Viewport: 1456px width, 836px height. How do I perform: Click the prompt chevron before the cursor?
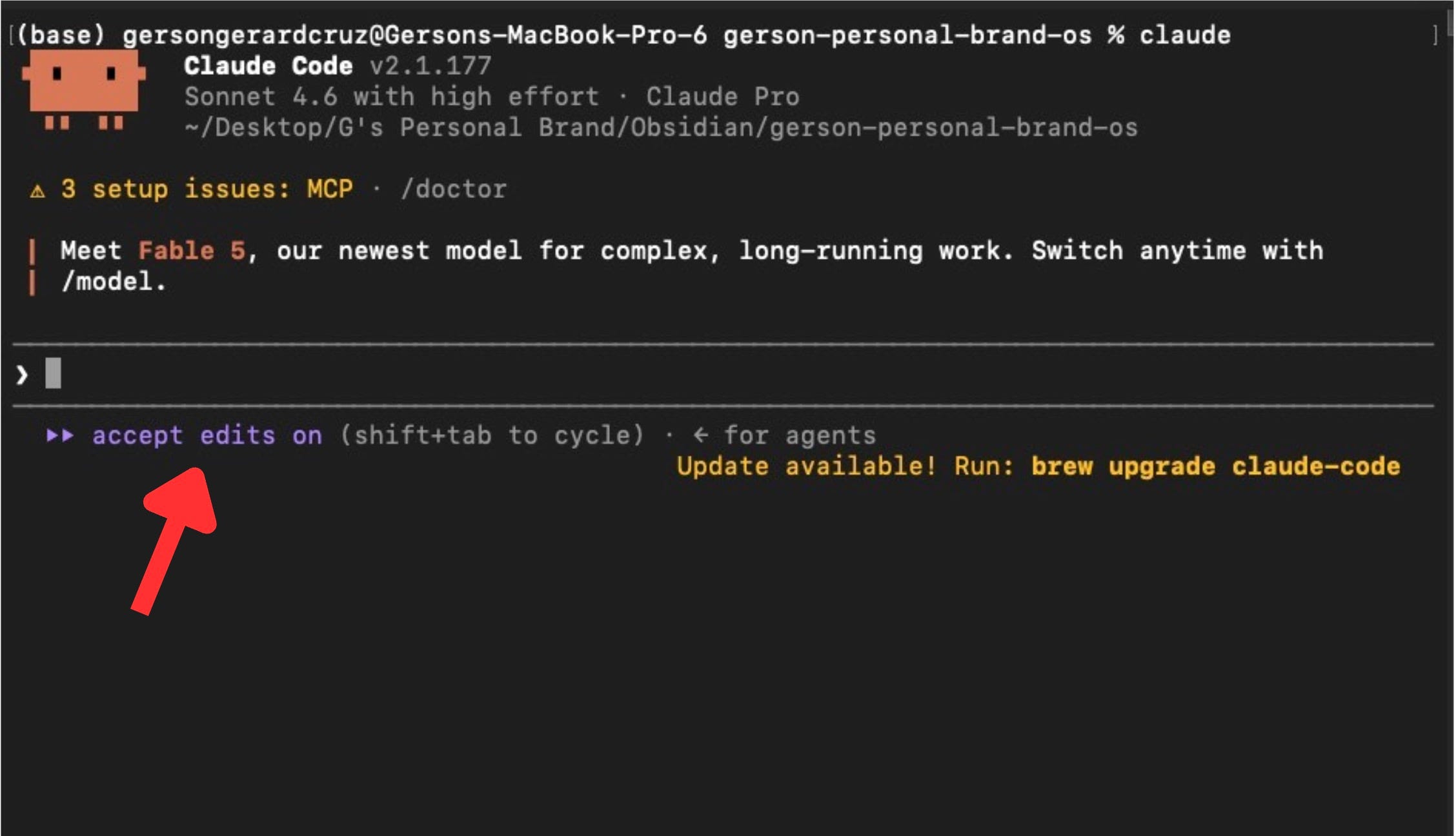click(x=23, y=375)
